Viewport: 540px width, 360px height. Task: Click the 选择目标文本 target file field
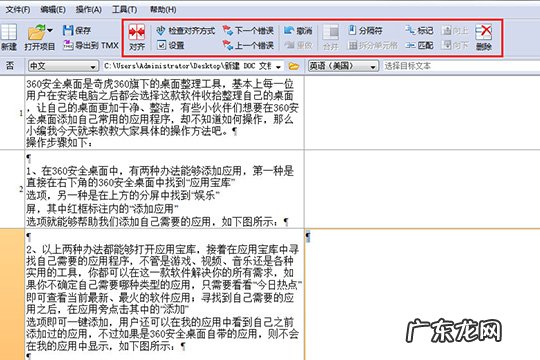(461, 66)
